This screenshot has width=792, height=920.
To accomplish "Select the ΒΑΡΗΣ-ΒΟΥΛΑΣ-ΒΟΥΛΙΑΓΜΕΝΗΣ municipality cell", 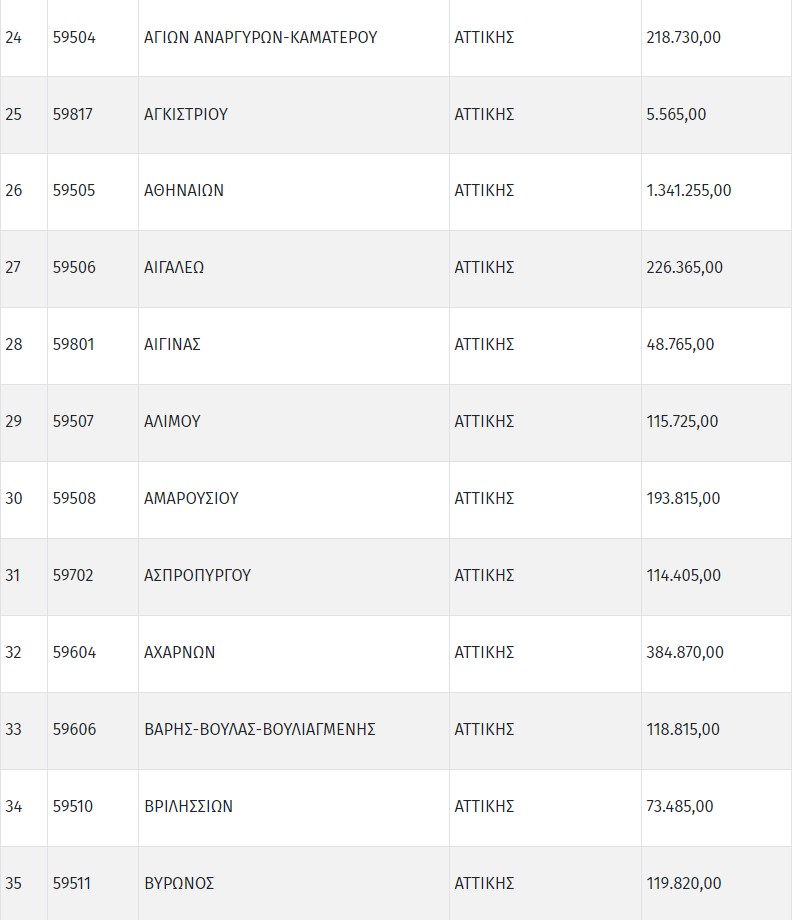I will [x=260, y=729].
